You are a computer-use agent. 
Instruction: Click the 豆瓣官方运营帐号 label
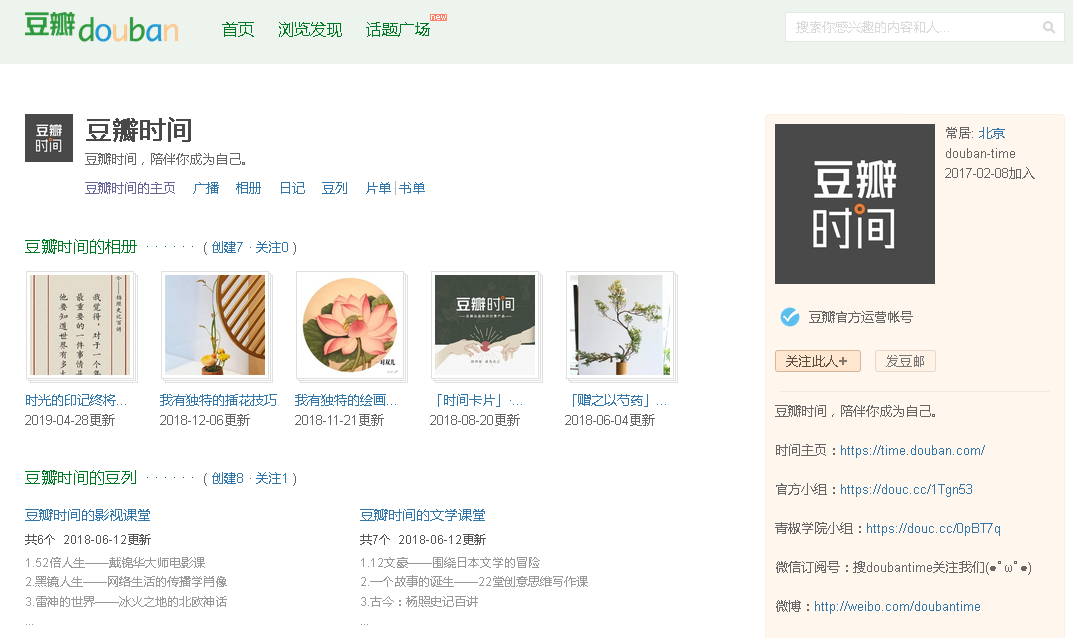[x=861, y=317]
